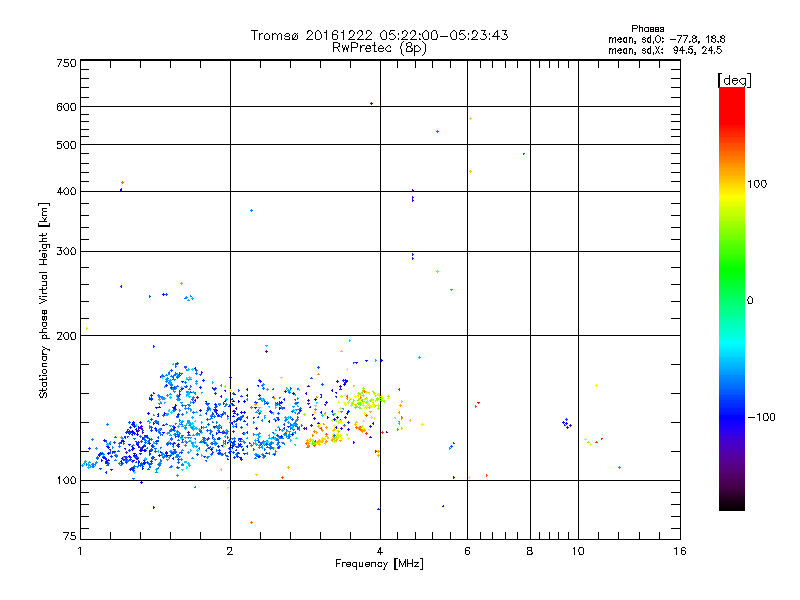The width and height of the screenshot is (800, 600).
Task: Click y-axis label '100'
Action: click(x=66, y=480)
